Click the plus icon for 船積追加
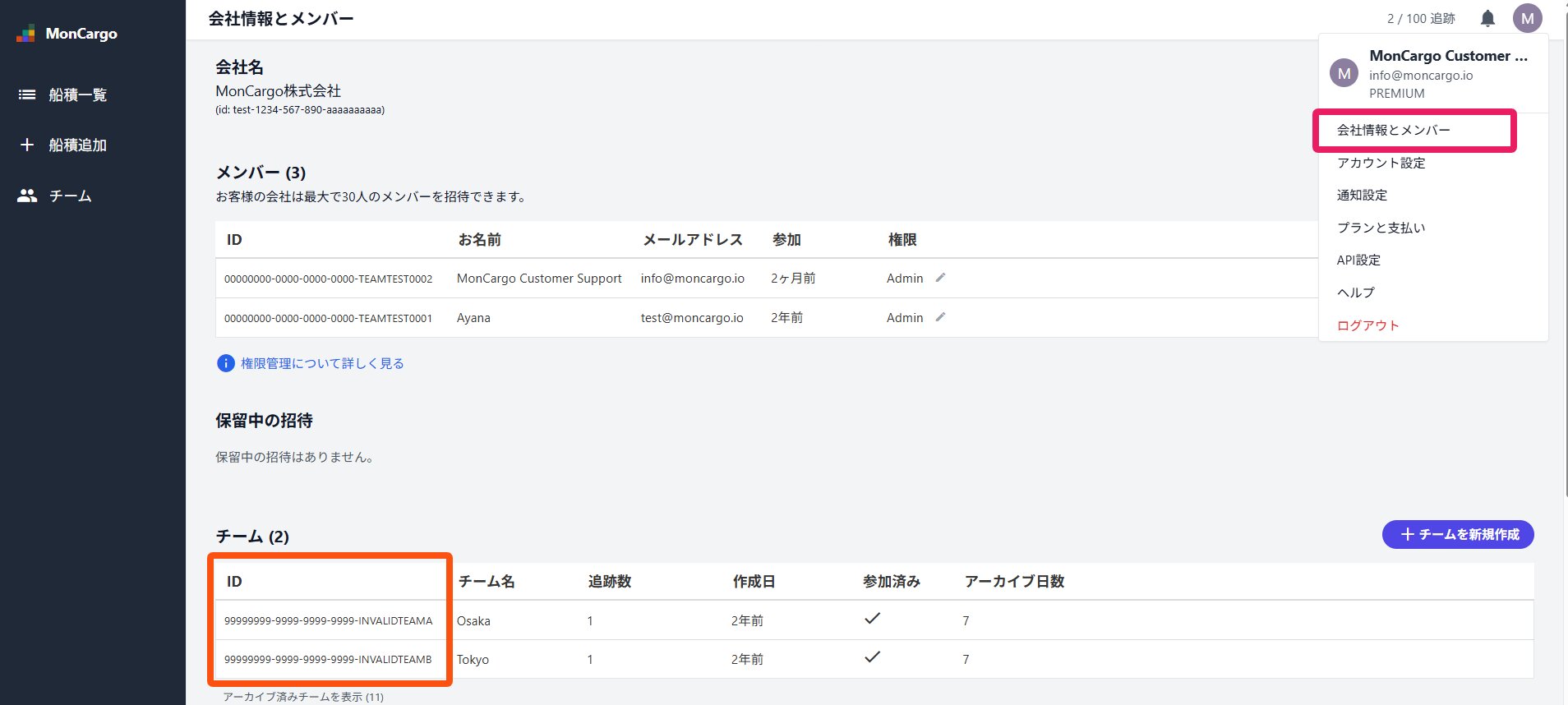1568x705 pixels. point(27,145)
